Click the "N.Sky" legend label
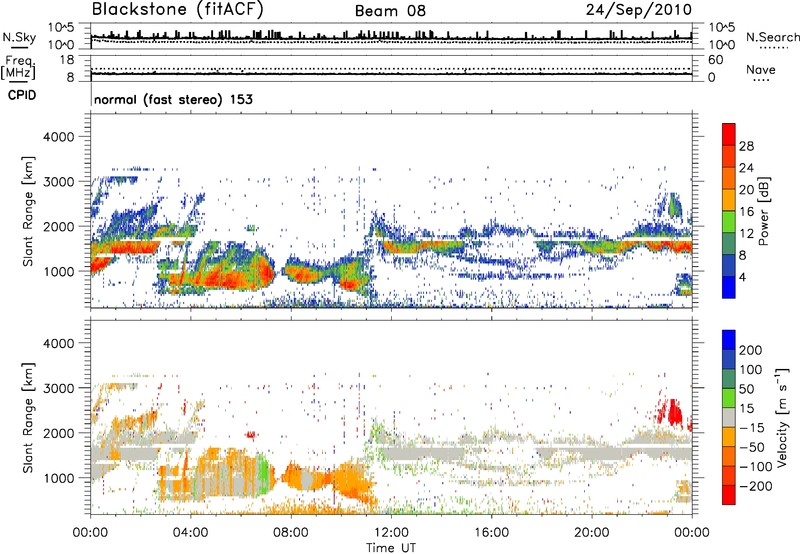 click(x=19, y=37)
